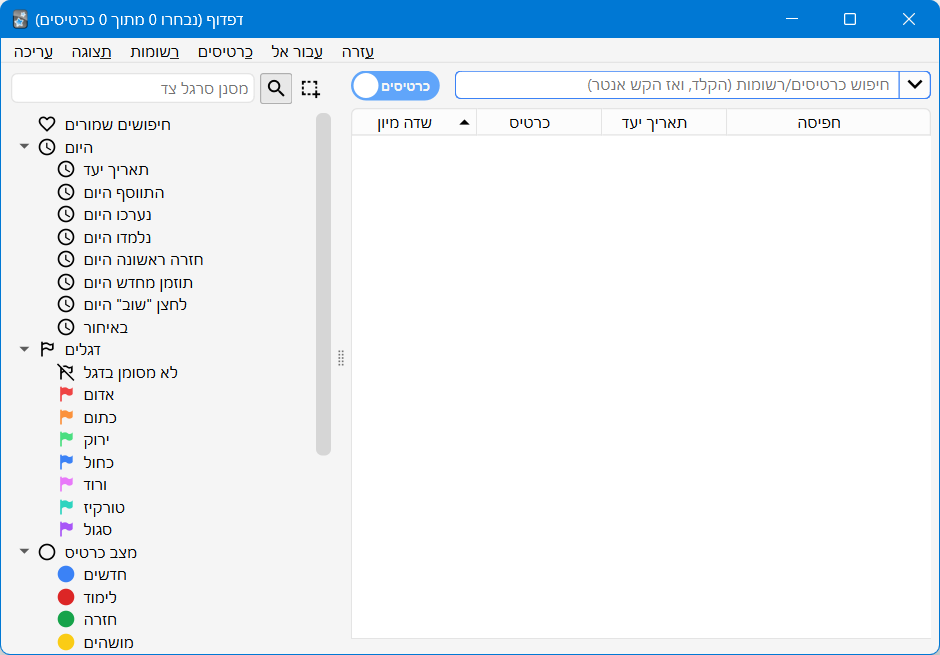Click the sidebar search magnifier button

point(276,89)
